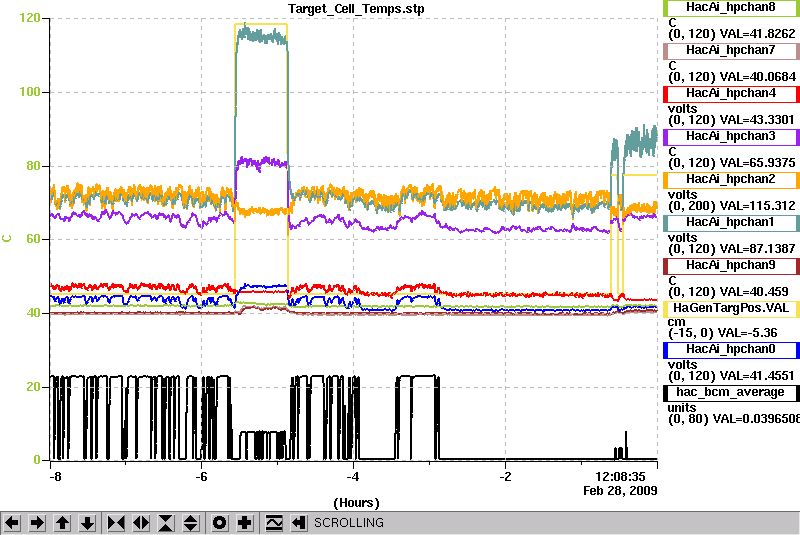Viewport: 800px width, 535px height.
Task: Click the inward-pointing horizontal triangles zoom icon
Action: click(116, 523)
